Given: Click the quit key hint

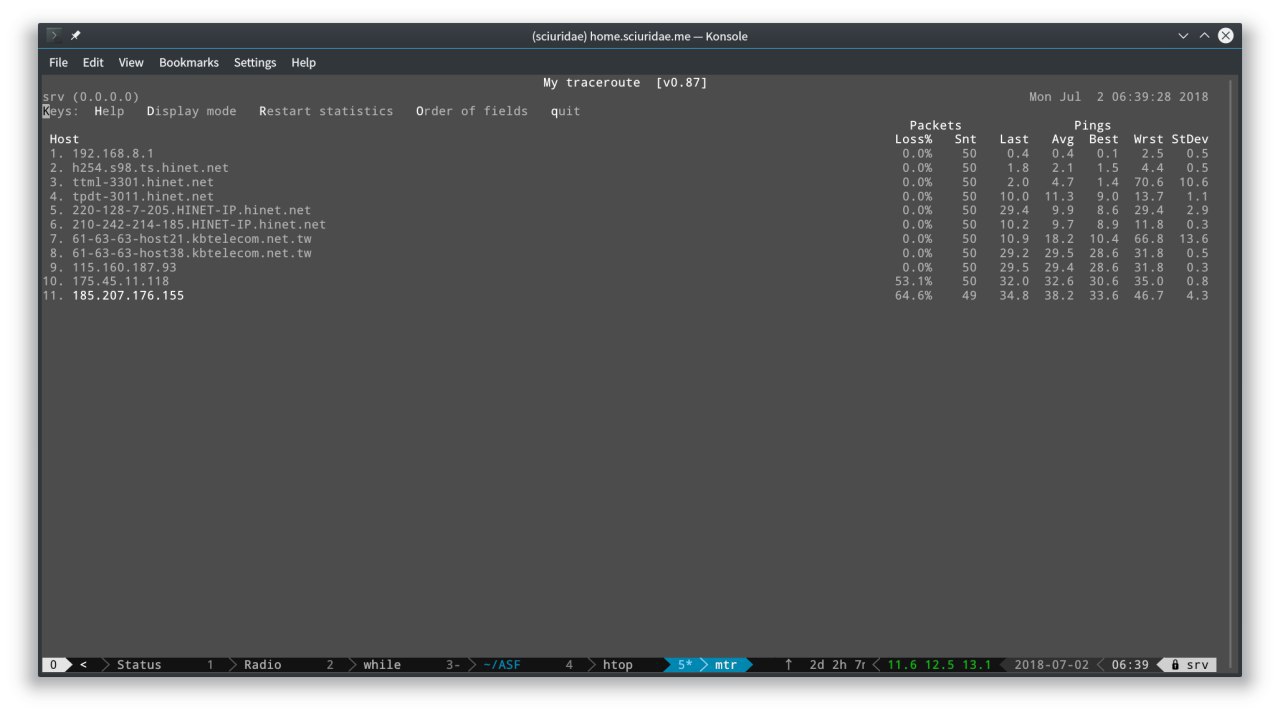Looking at the screenshot, I should coord(565,111).
